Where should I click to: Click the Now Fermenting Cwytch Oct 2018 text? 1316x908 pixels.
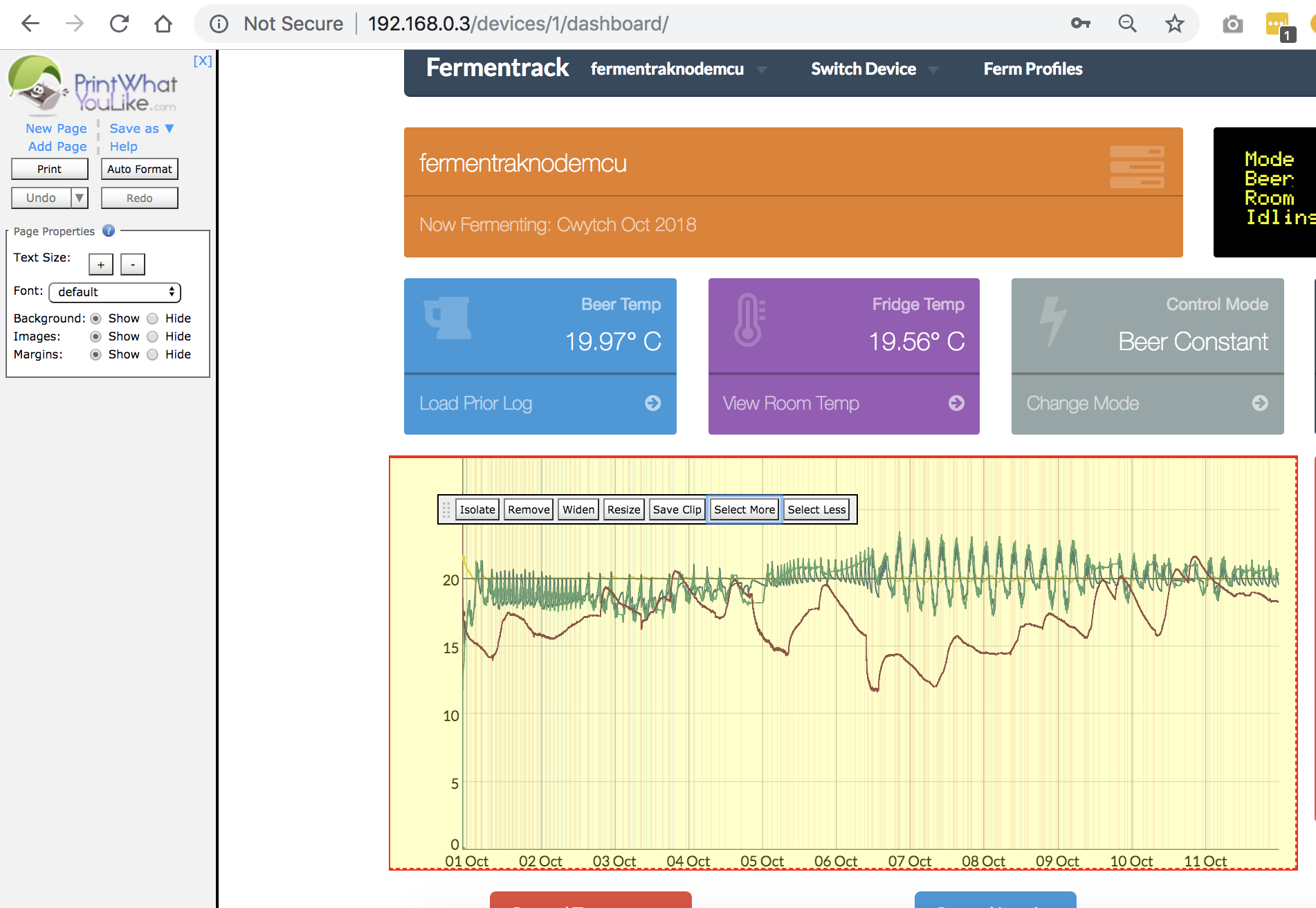558,225
